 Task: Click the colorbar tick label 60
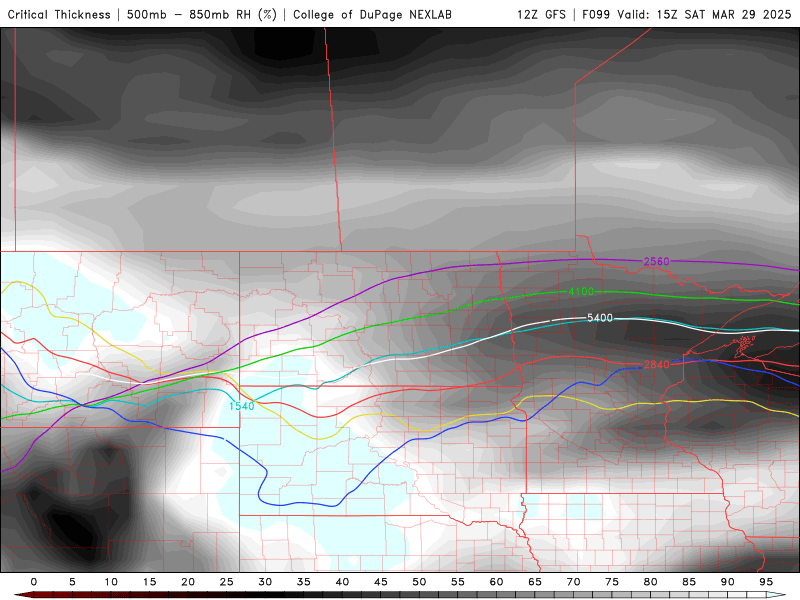[x=496, y=582]
